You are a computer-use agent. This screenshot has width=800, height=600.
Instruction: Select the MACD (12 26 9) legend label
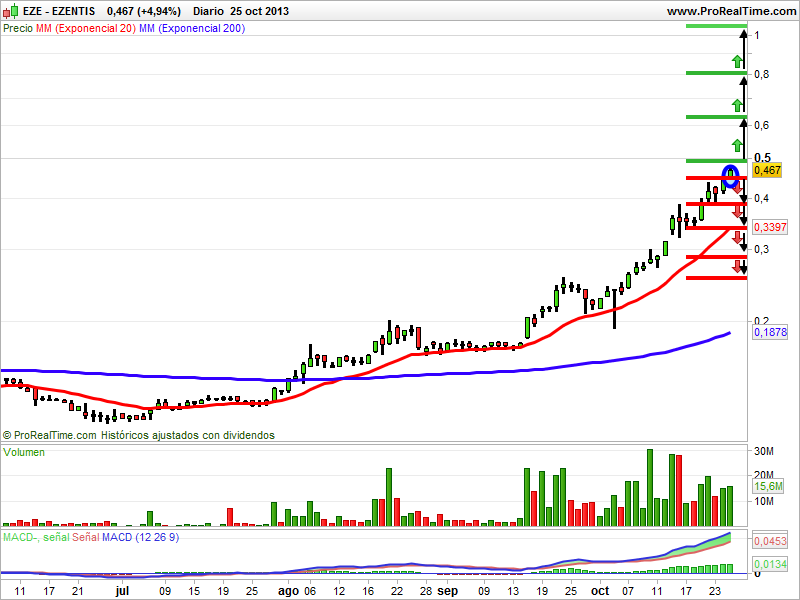pos(140,537)
